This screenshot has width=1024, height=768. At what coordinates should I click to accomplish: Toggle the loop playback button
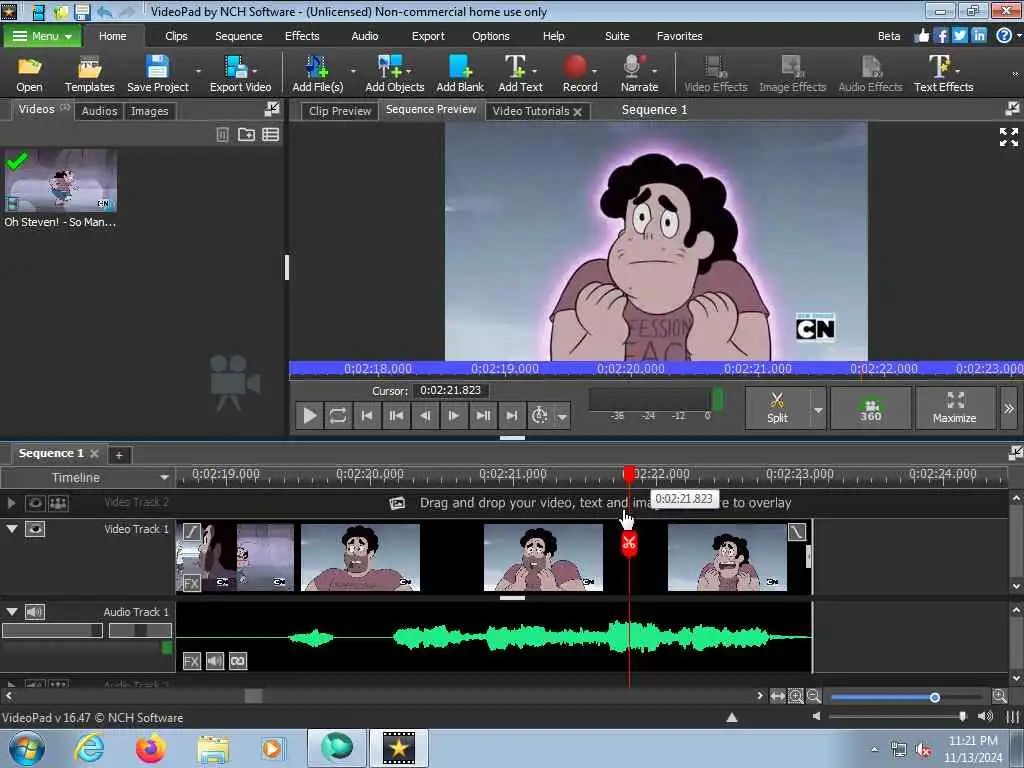pyautogui.click(x=338, y=415)
